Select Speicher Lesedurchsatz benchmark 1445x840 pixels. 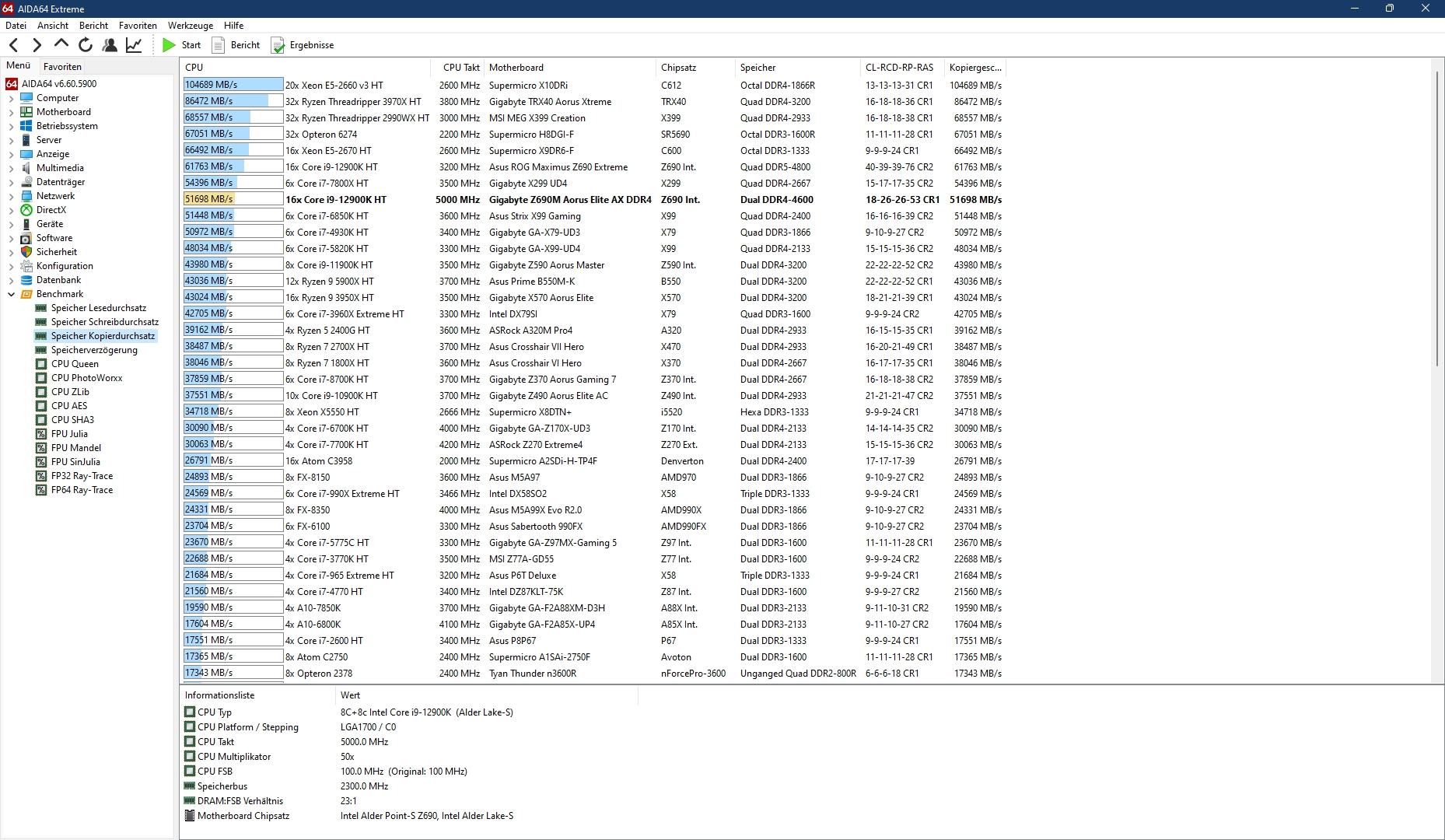point(98,308)
